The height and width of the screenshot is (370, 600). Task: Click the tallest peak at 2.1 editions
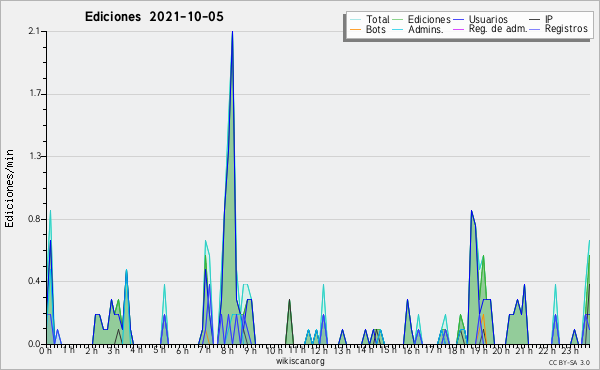pyautogui.click(x=232, y=33)
